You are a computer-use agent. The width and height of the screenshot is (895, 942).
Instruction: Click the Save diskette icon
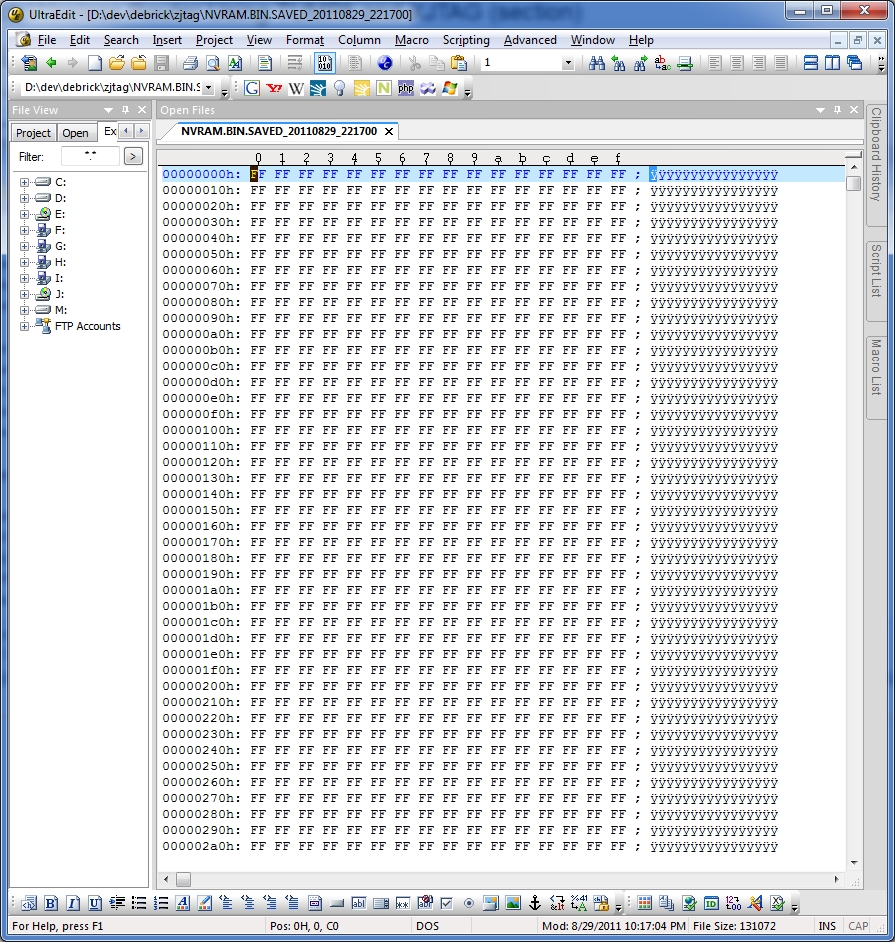161,62
